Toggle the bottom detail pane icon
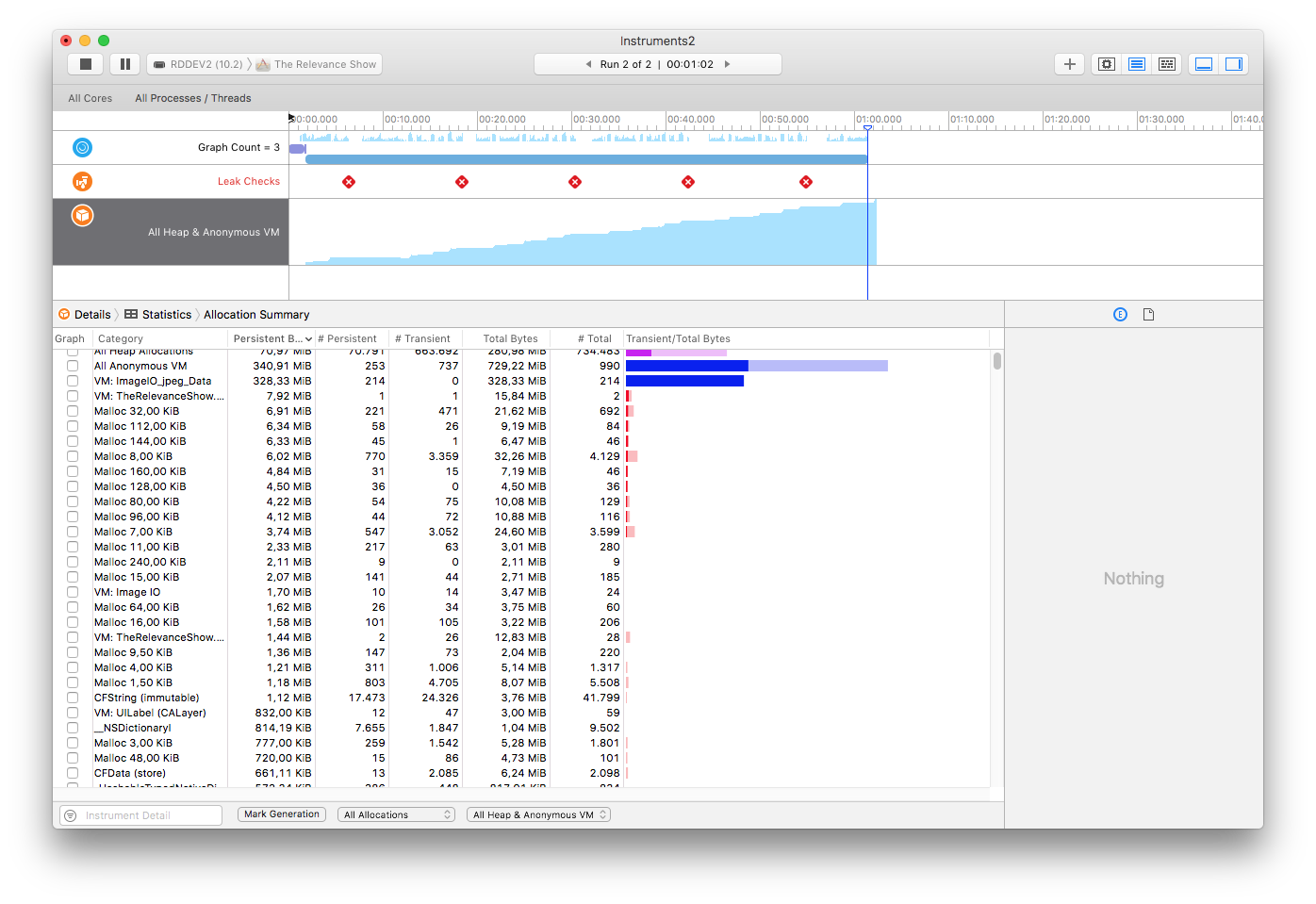This screenshot has width=1316, height=904. pos(1204,64)
